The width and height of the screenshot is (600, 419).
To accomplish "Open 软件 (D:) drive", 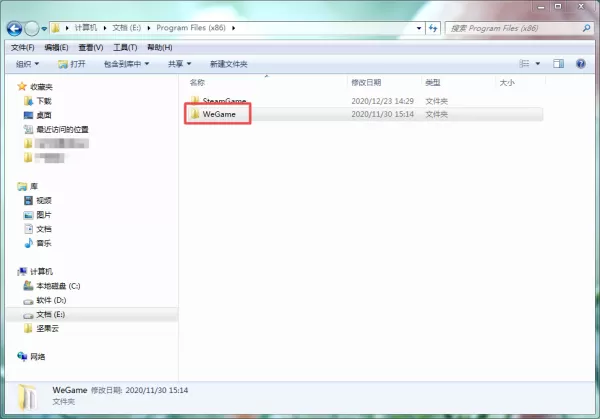I will pyautogui.click(x=51, y=300).
